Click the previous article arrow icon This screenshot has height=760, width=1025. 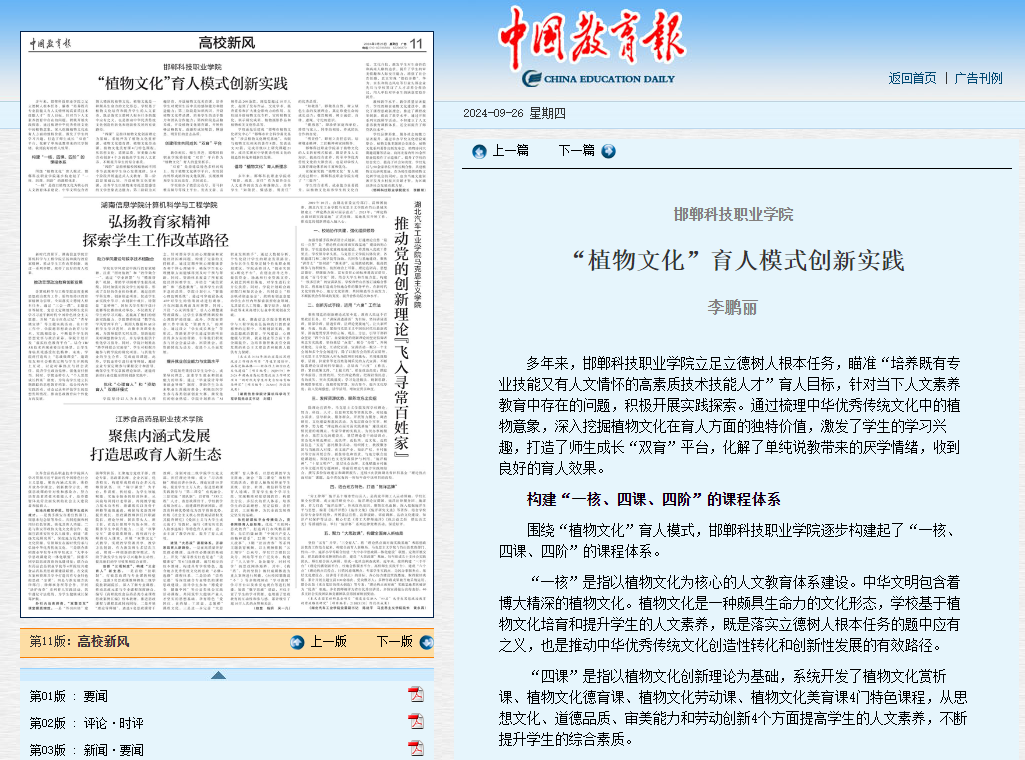pyautogui.click(x=478, y=151)
